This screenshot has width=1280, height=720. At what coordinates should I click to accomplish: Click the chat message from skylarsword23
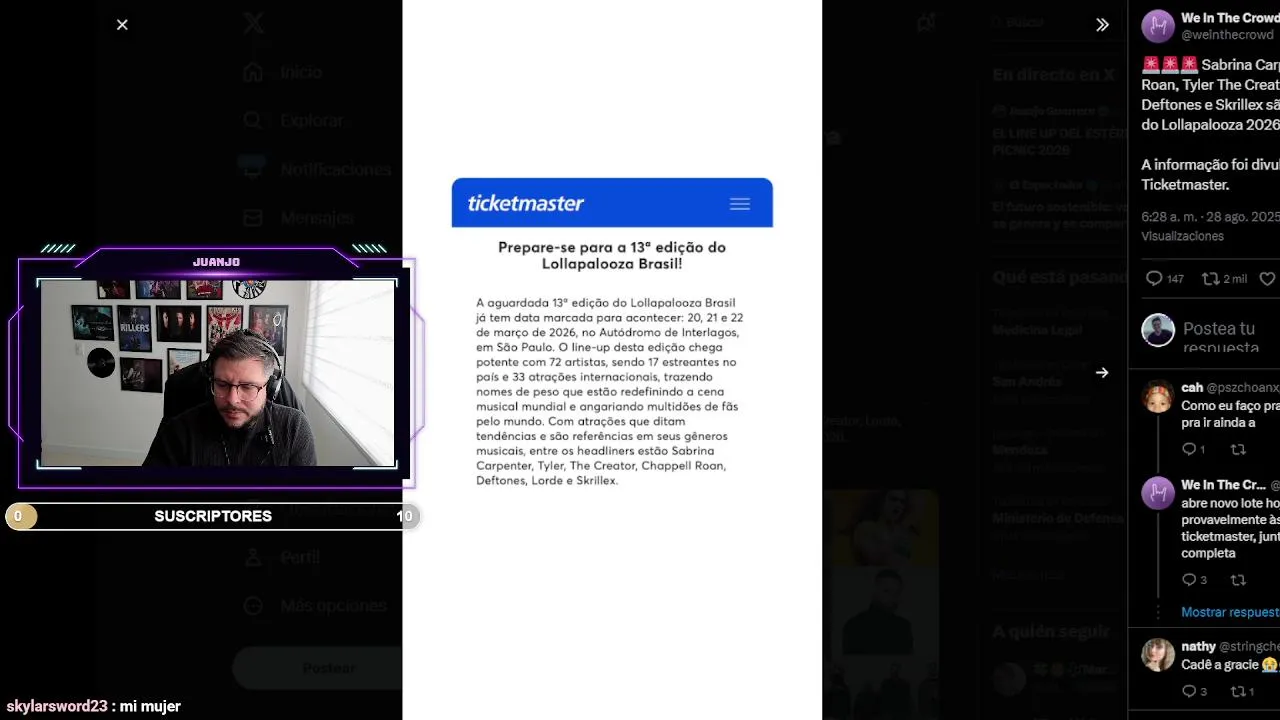[x=93, y=706]
